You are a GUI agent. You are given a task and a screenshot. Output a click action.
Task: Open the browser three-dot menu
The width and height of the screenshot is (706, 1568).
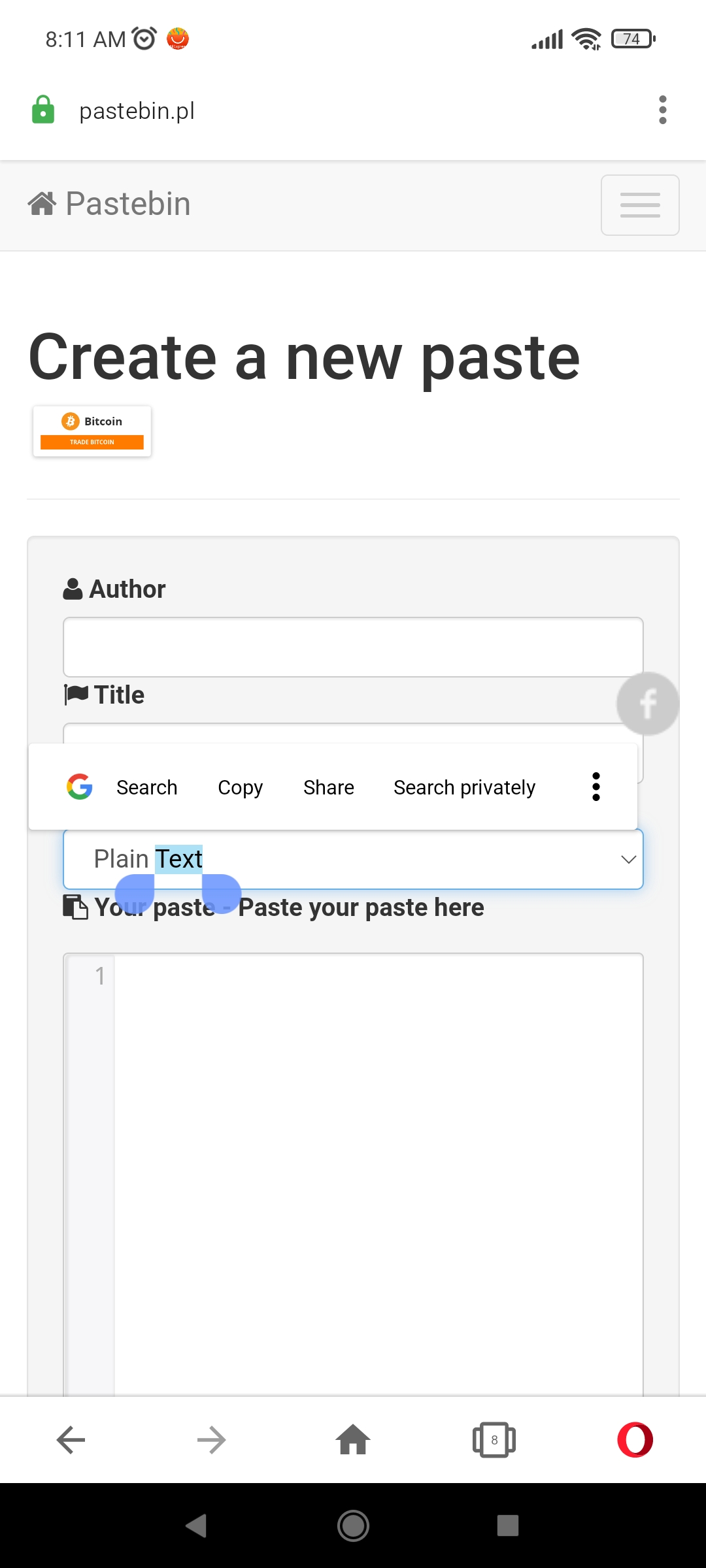(x=662, y=110)
